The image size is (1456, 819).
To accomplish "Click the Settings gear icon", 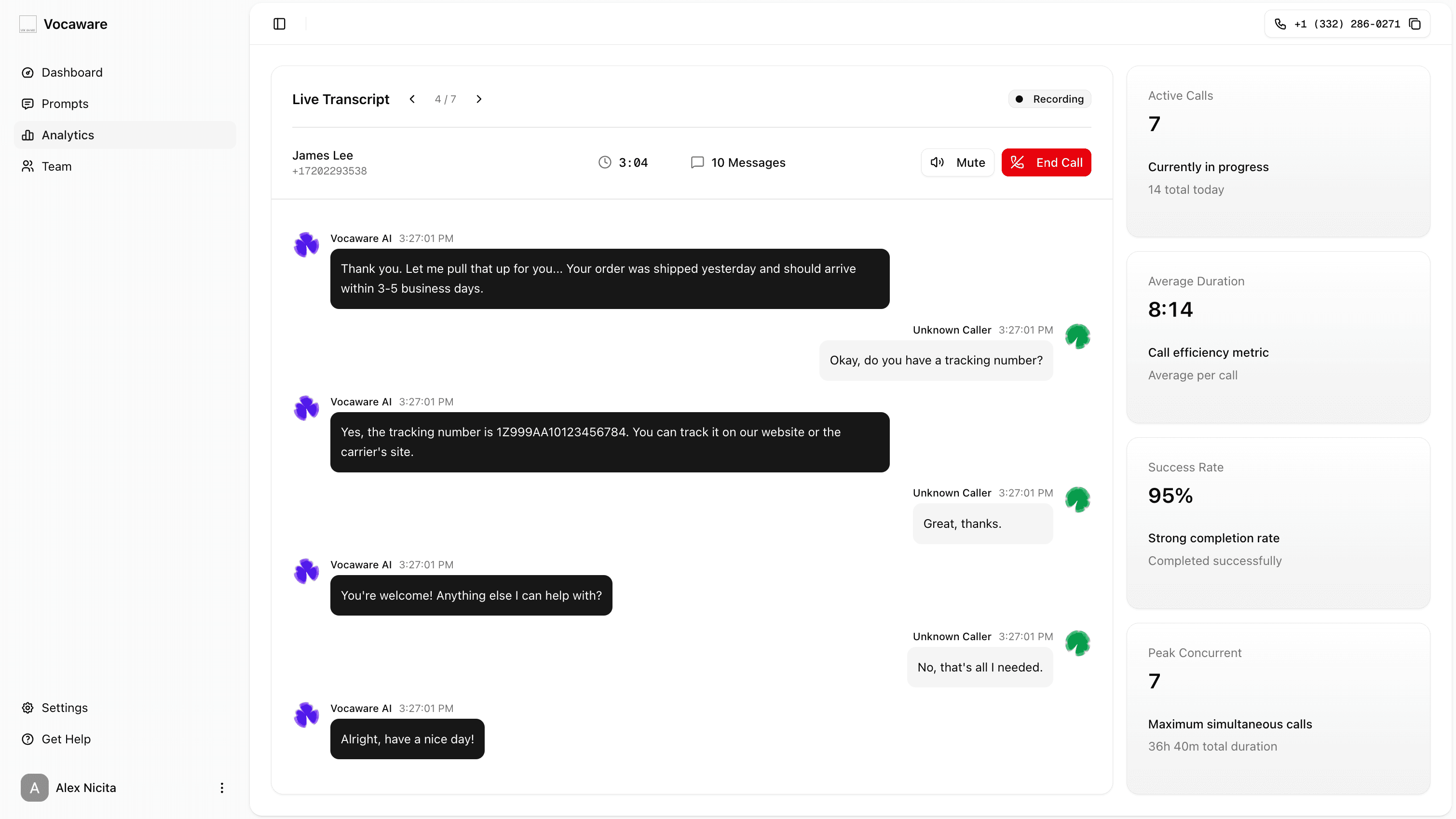I will point(27,707).
